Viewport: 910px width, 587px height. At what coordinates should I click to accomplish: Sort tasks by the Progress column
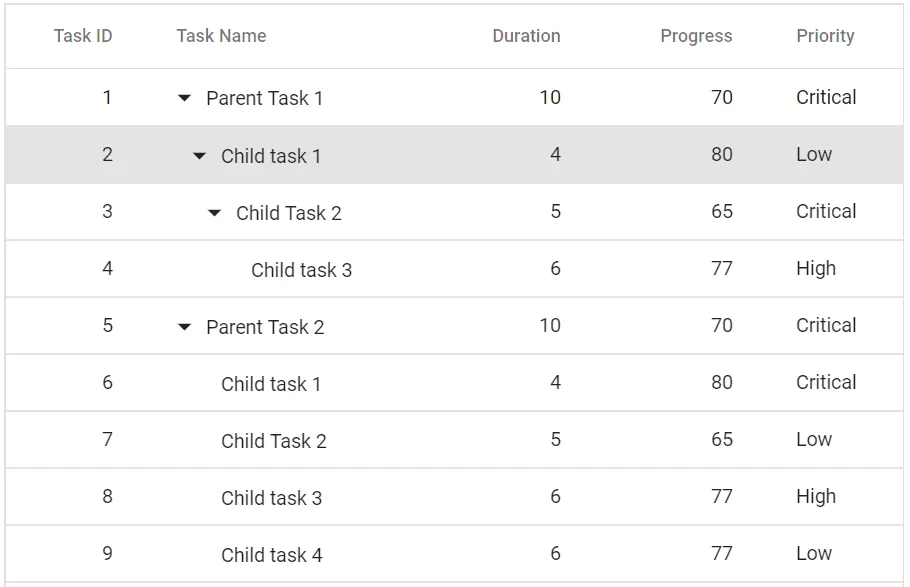pyautogui.click(x=696, y=36)
